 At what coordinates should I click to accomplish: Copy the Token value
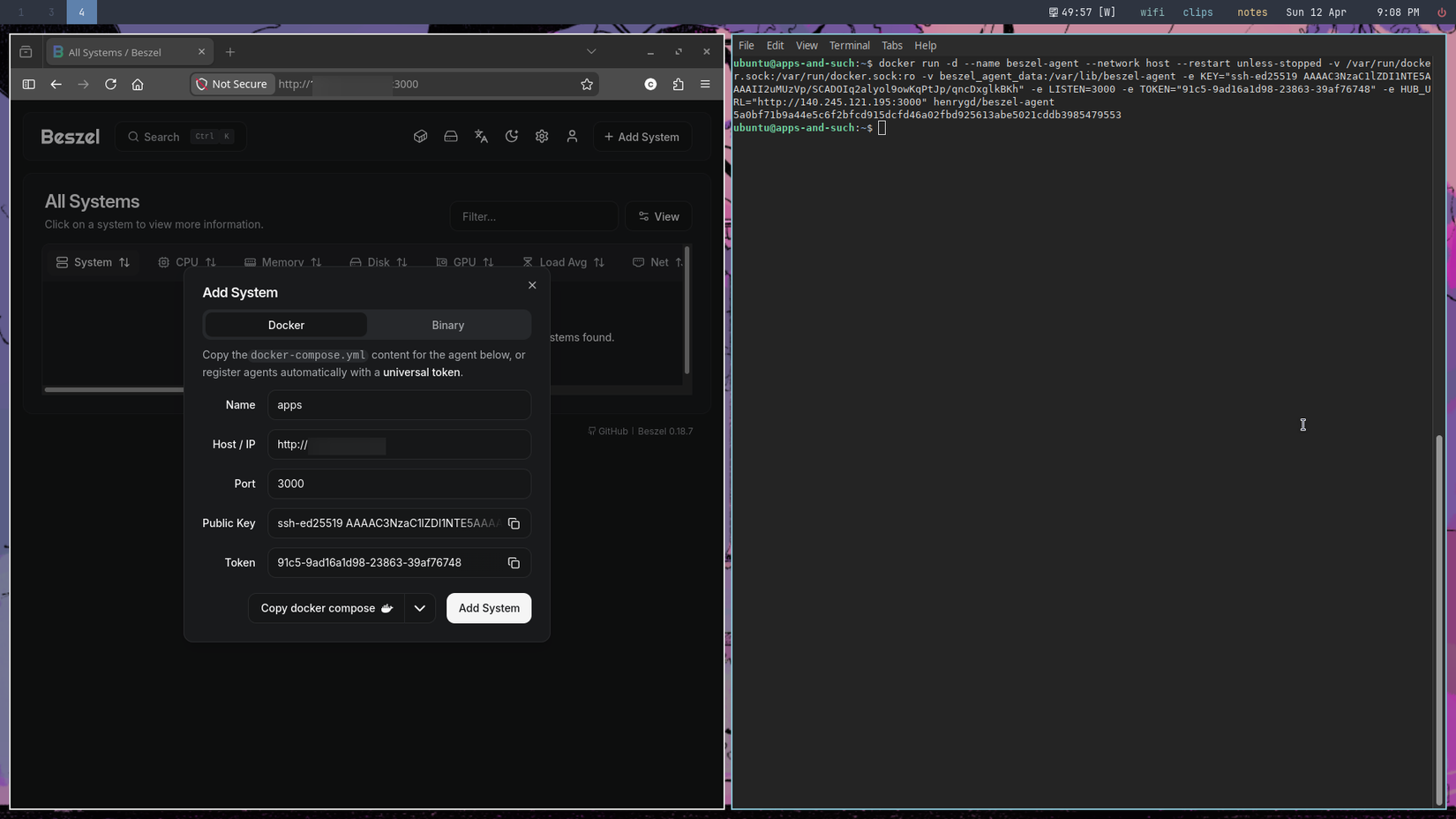pos(514,563)
